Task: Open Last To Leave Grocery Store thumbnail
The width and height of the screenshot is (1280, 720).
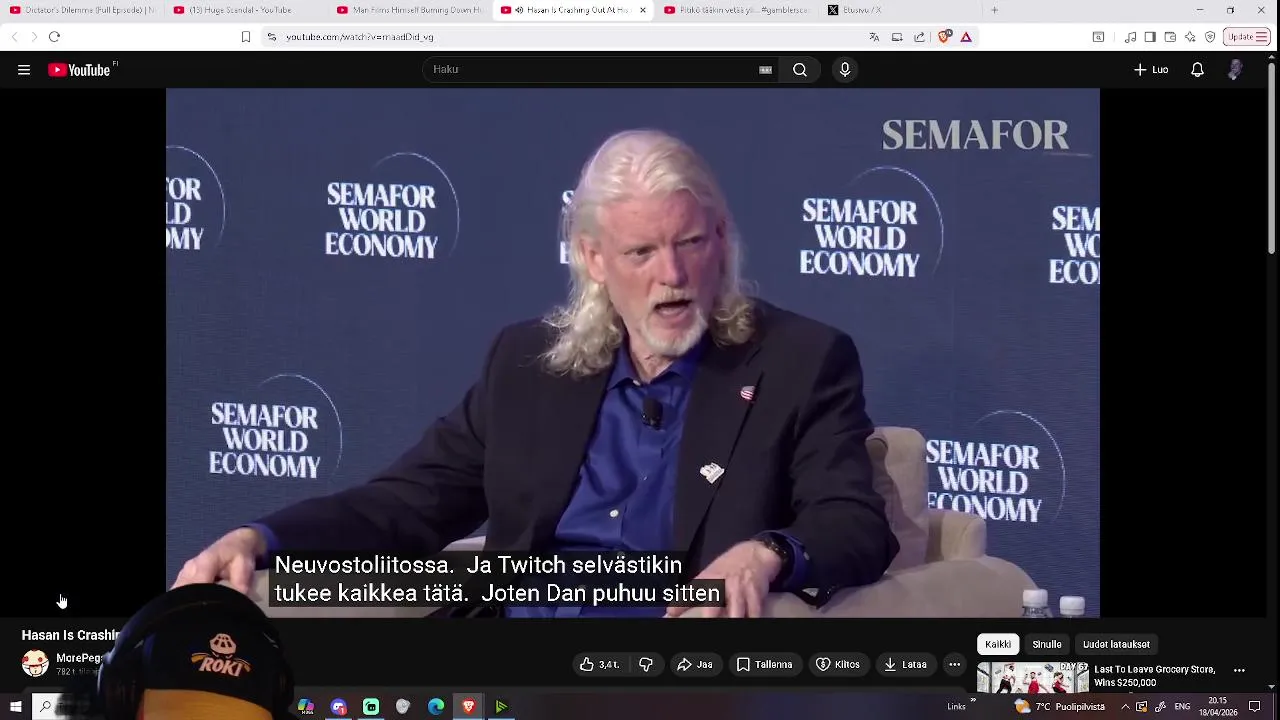Action: pos(1032,678)
